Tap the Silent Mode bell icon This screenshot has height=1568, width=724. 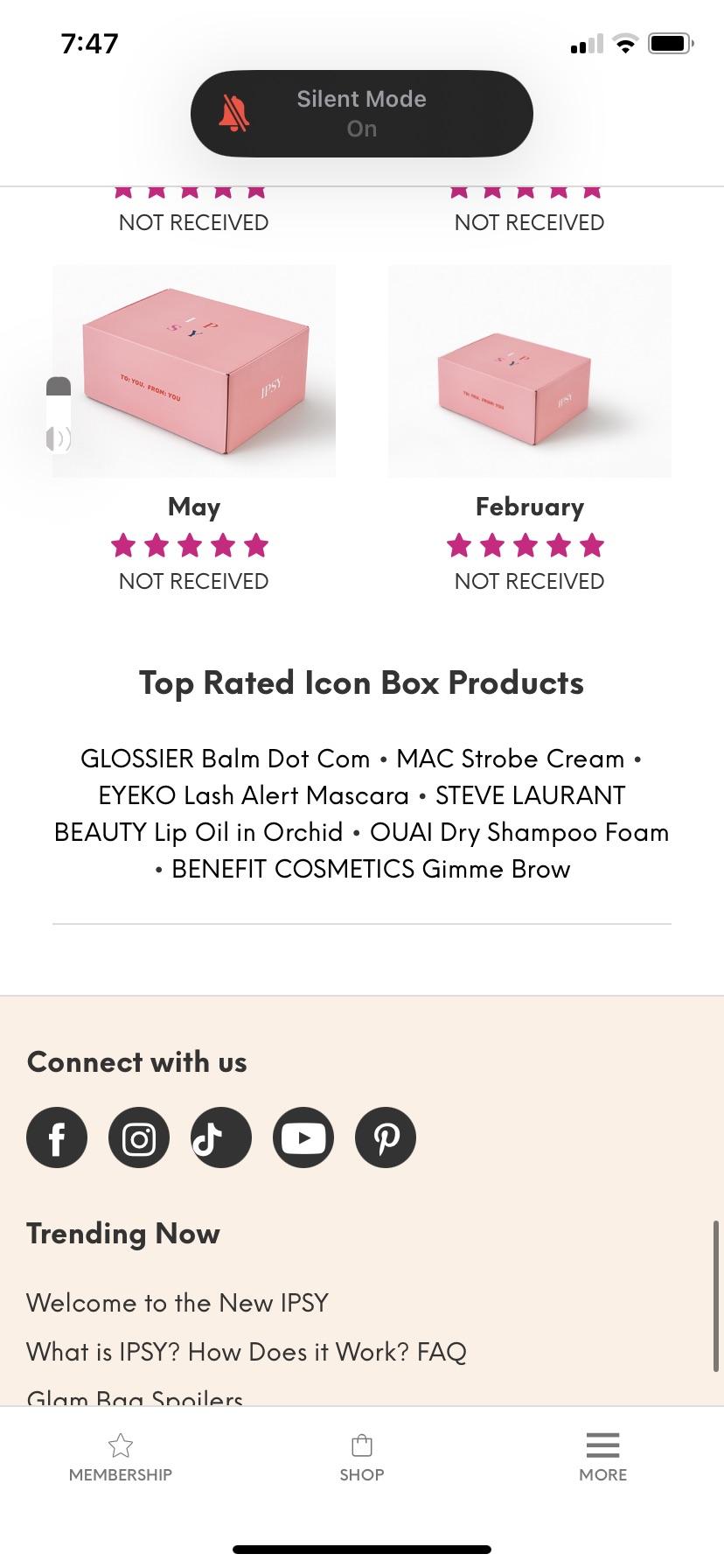coord(233,114)
